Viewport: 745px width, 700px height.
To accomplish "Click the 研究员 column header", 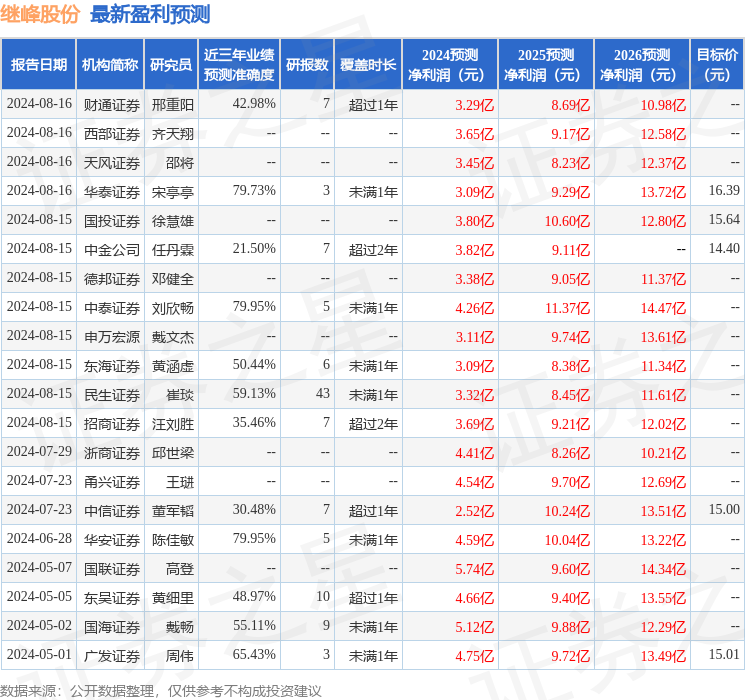I will click(171, 65).
